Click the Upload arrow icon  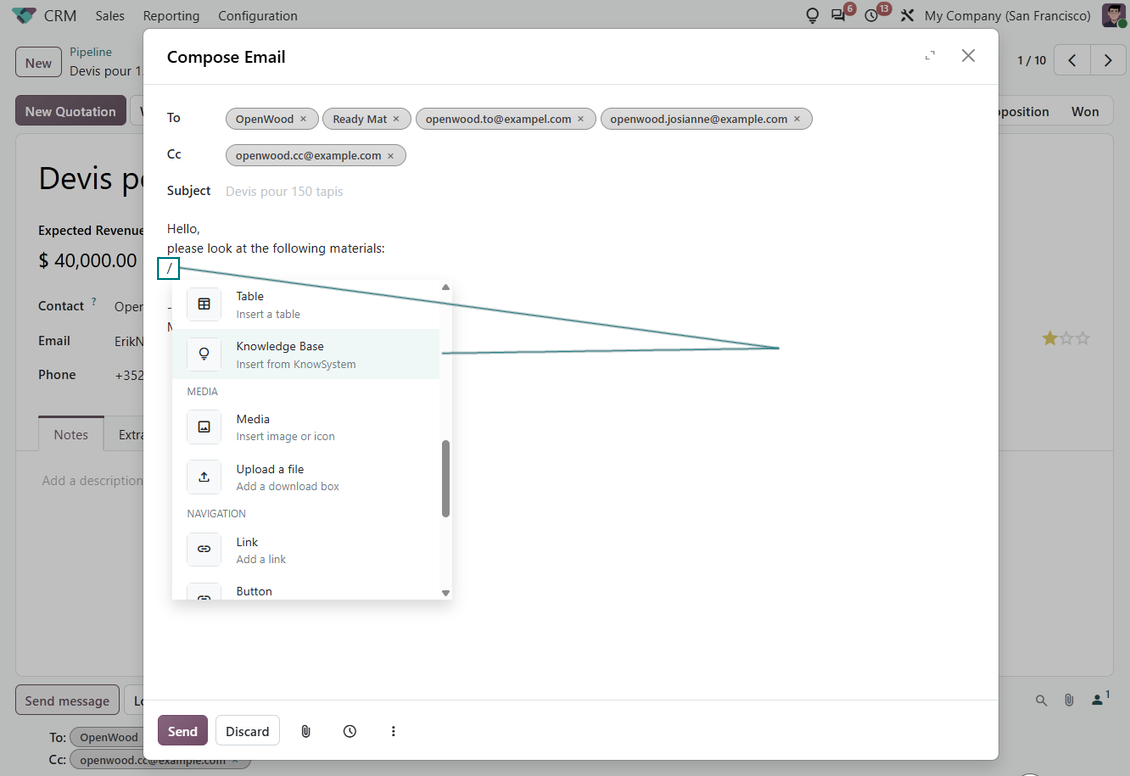pyautogui.click(x=204, y=477)
